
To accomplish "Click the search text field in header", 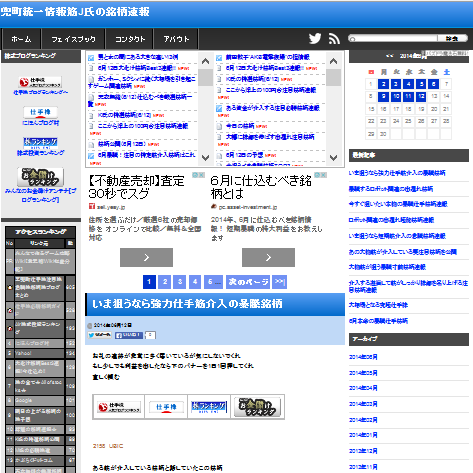I will pos(393,39).
